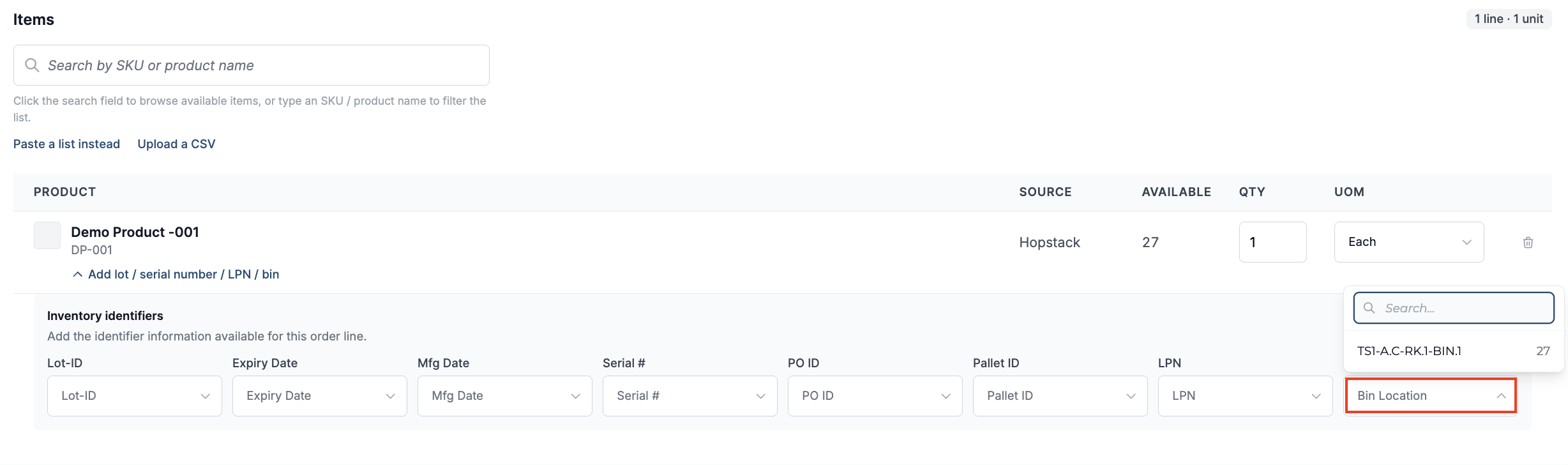Focus the SKU or product name search box
Screen dimensions: 1568x465
252,65
